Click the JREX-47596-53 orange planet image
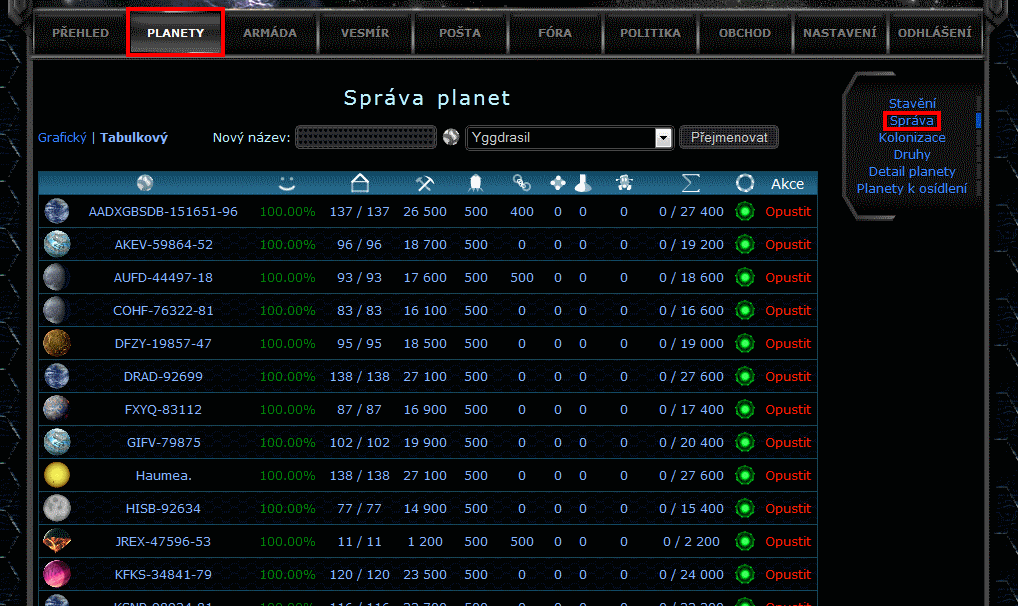This screenshot has width=1018, height=606. [x=57, y=541]
